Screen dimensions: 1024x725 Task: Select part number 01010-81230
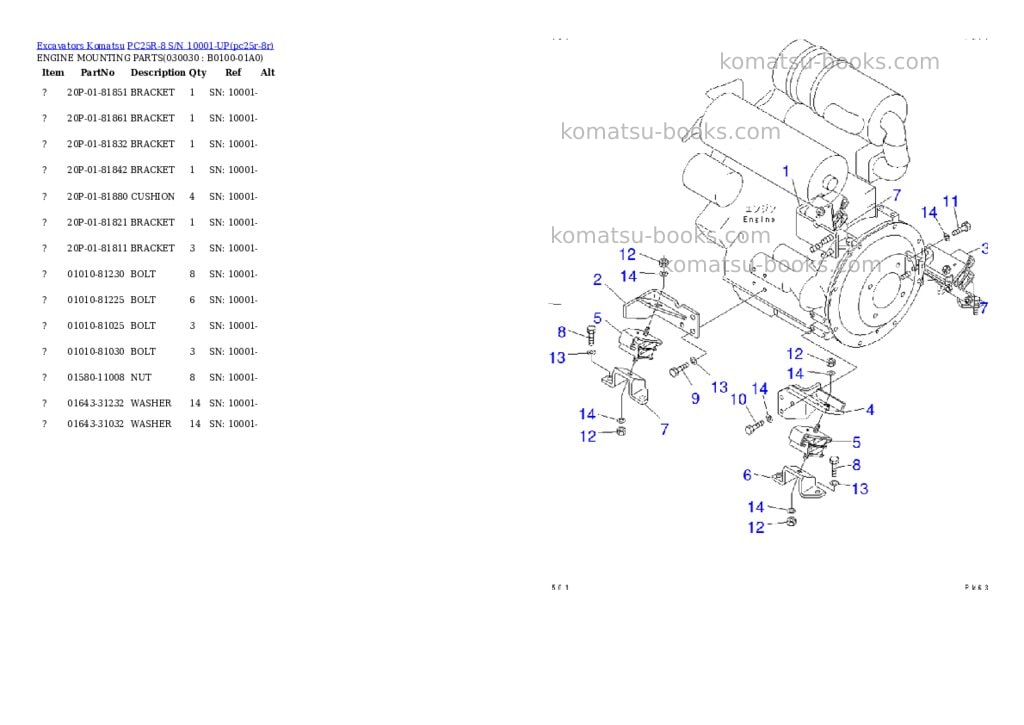click(96, 274)
